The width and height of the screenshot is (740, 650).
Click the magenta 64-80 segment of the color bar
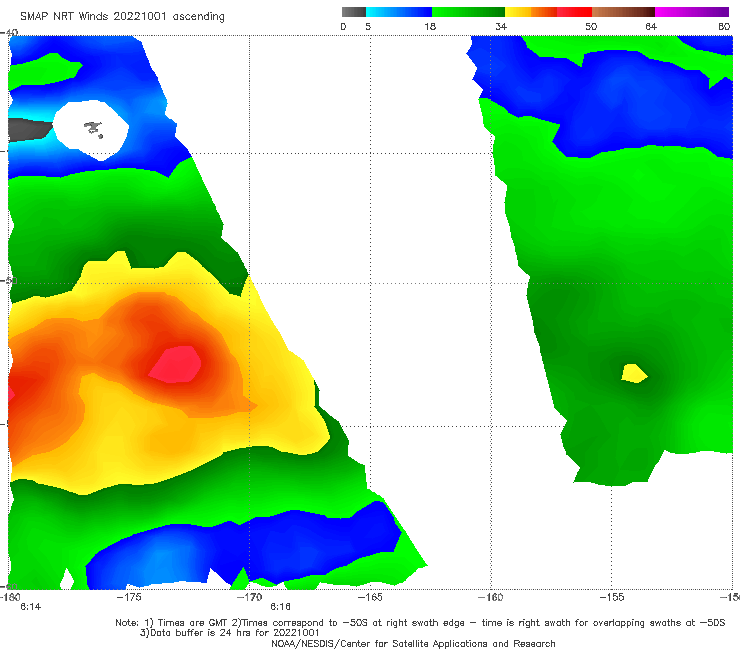coord(692,12)
